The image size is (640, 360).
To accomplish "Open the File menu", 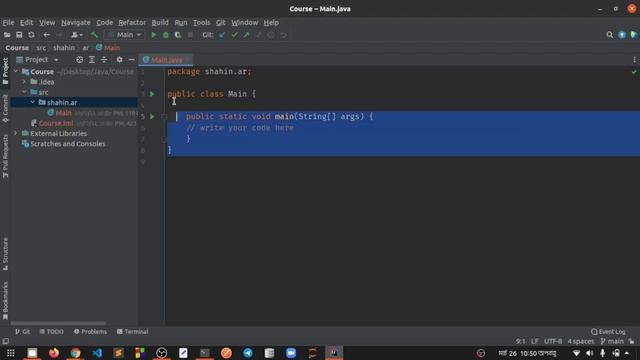I will click(x=8, y=22).
